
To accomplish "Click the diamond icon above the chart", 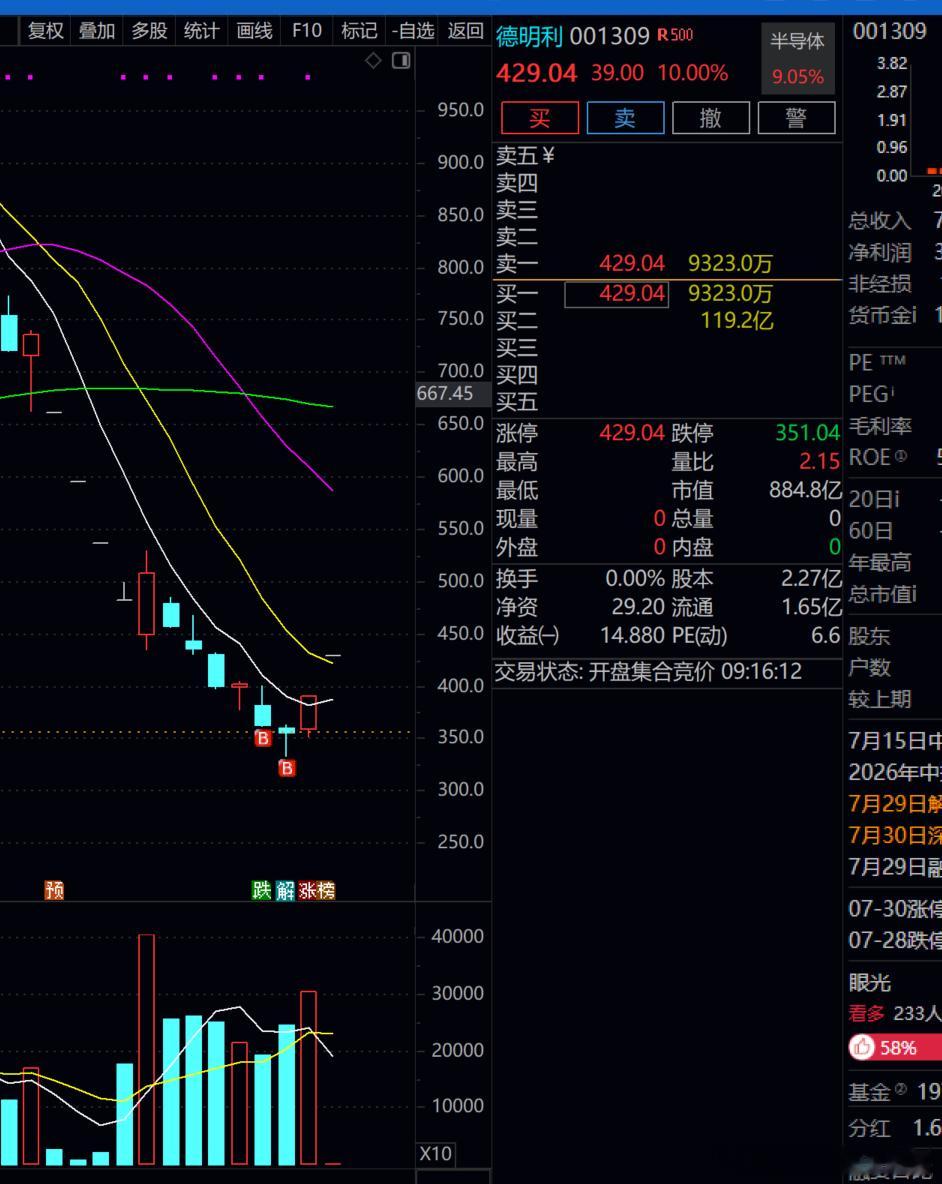I will (374, 60).
